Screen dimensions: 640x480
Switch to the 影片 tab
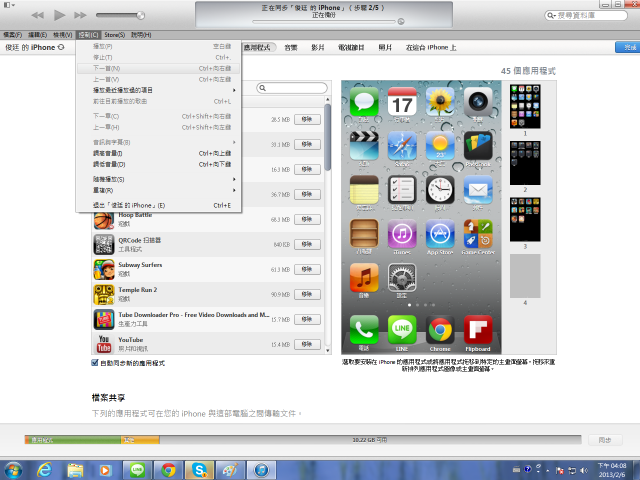(x=318, y=48)
